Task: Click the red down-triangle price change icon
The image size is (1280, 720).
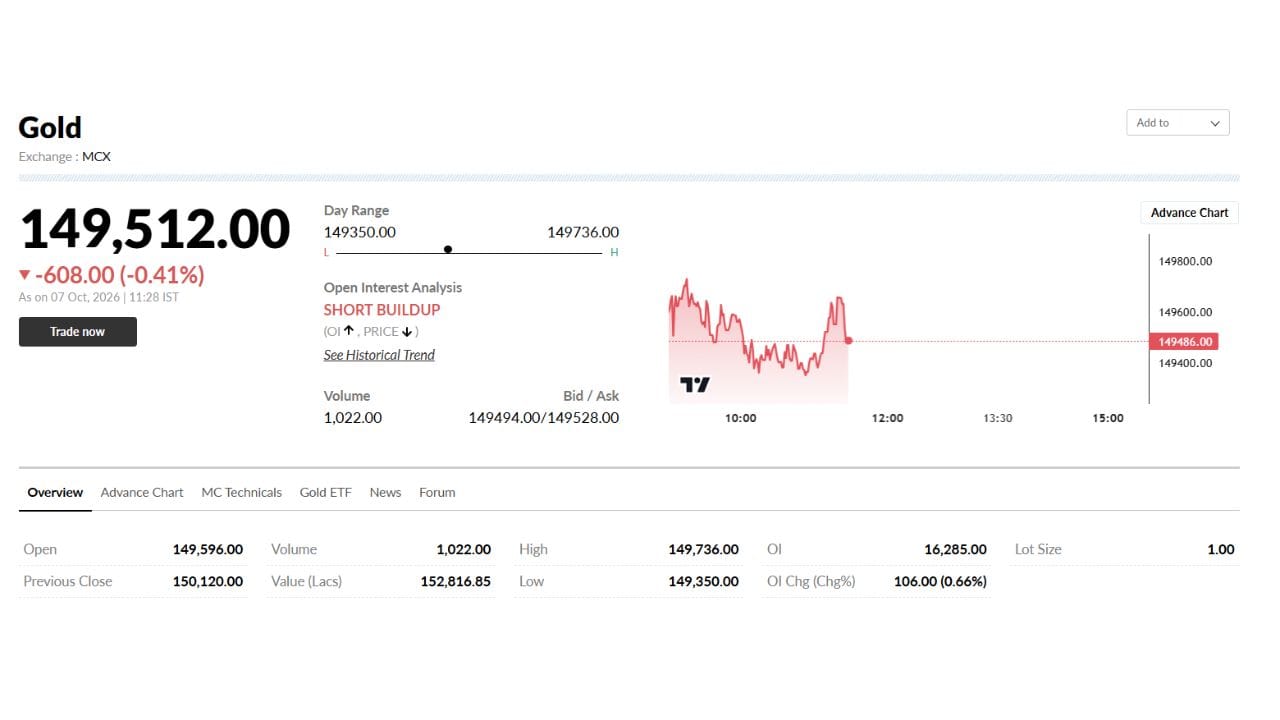Action: tap(25, 275)
